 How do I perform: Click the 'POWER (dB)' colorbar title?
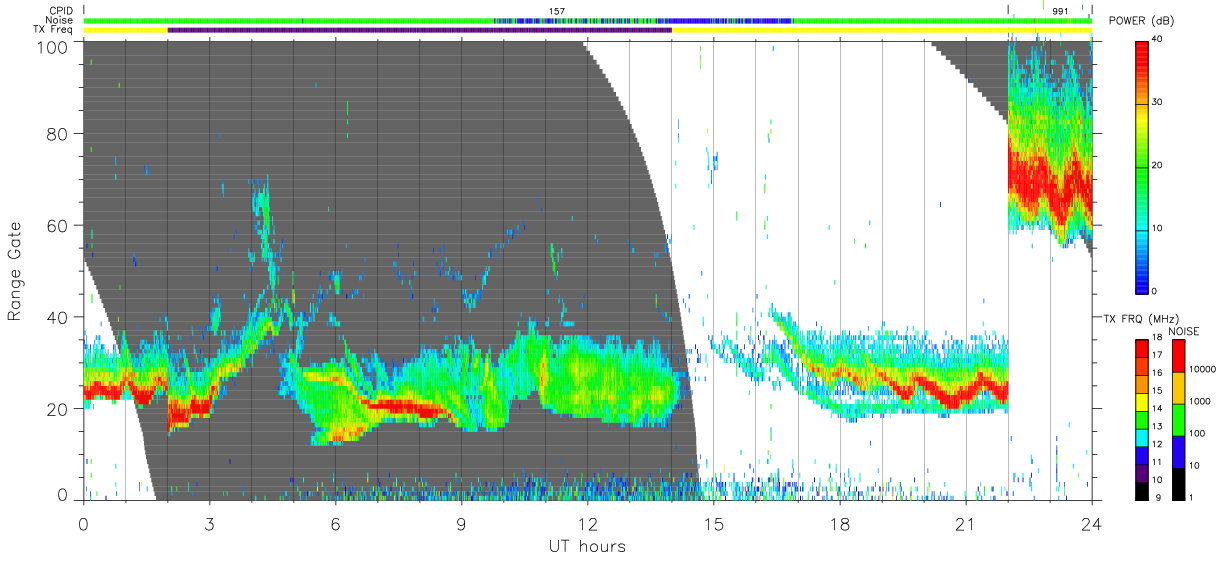tap(1142, 21)
